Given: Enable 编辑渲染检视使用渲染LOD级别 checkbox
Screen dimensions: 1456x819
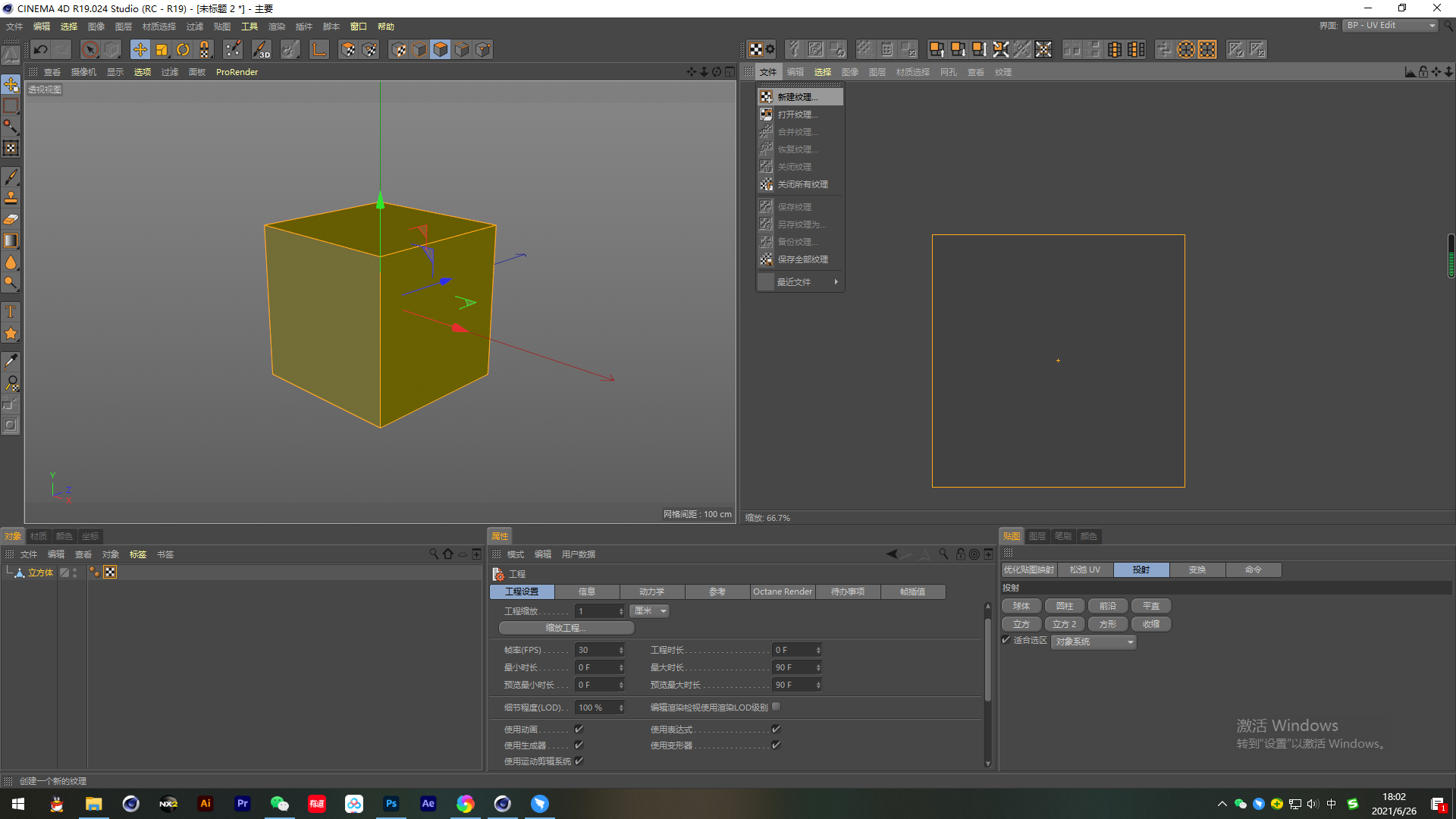Looking at the screenshot, I should (776, 707).
